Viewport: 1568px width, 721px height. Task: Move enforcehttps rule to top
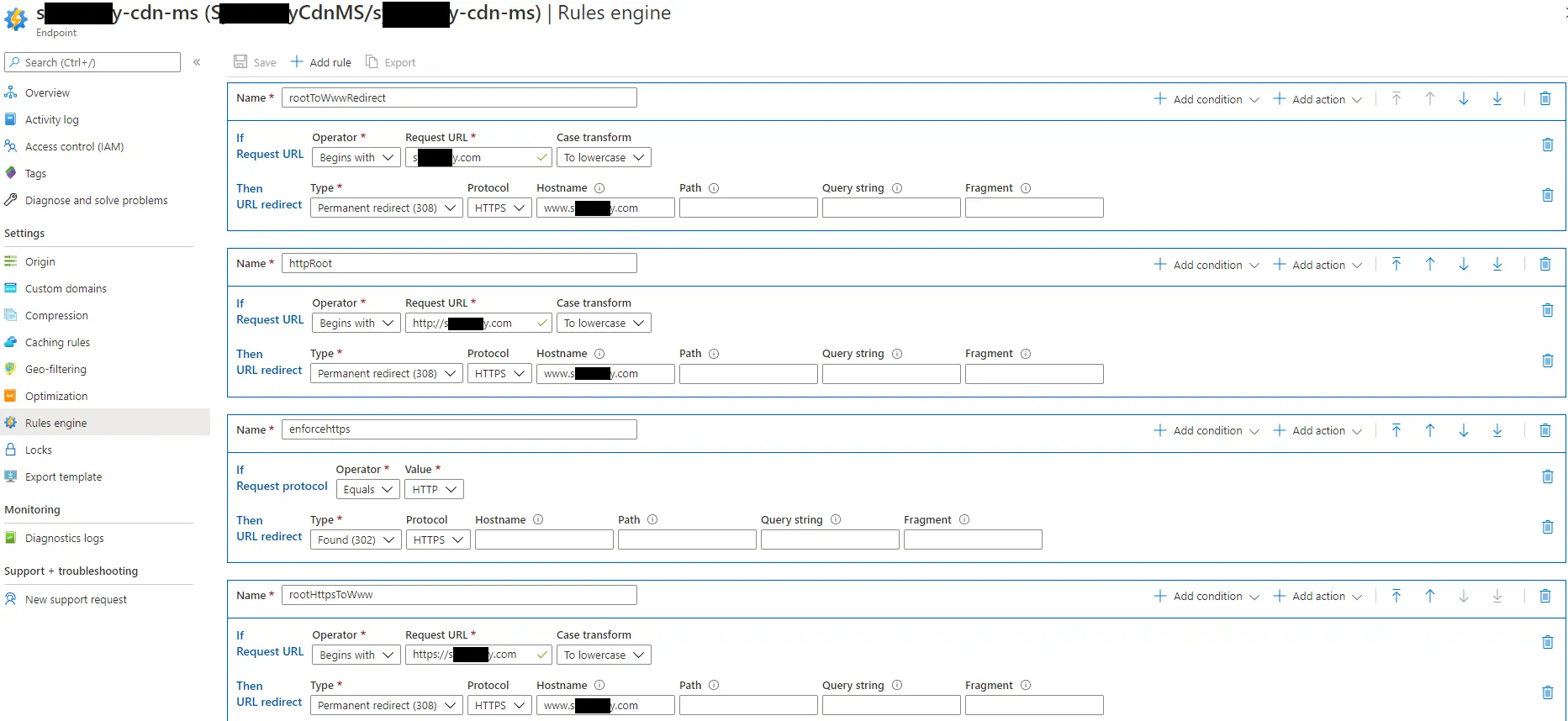pos(1396,430)
